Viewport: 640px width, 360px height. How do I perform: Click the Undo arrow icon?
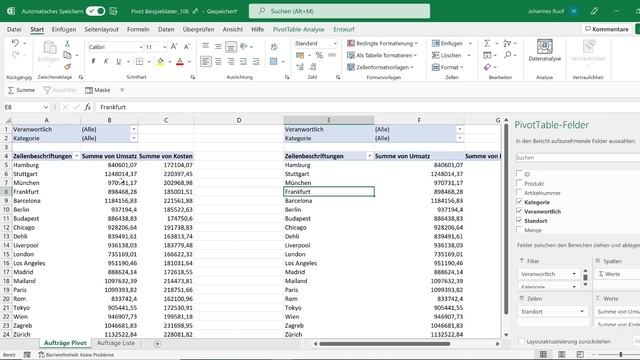click(x=16, y=43)
